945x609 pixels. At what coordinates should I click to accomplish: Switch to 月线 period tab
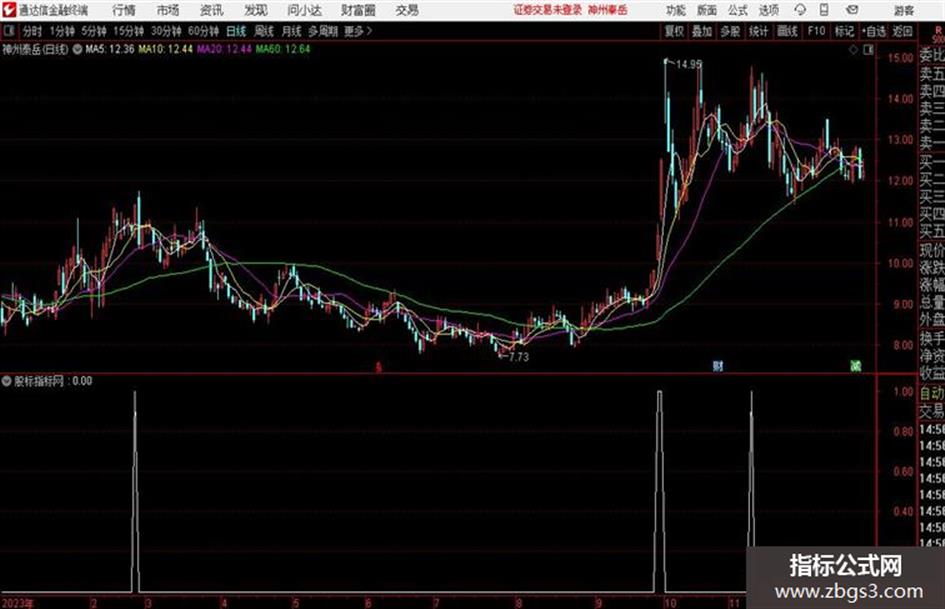[292, 31]
